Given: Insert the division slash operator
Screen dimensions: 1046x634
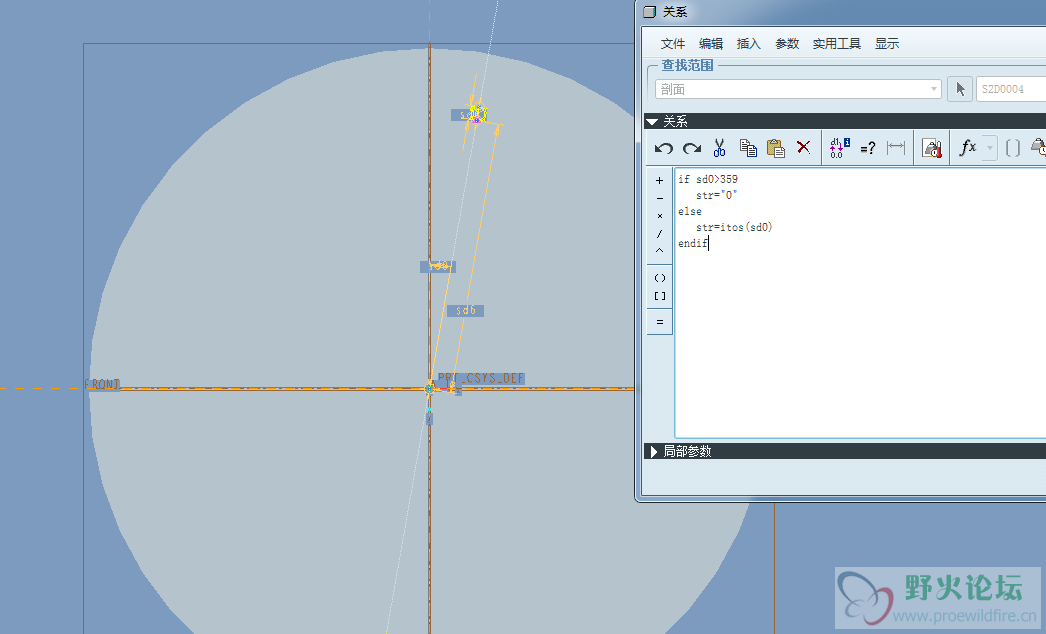Looking at the screenshot, I should pyautogui.click(x=660, y=234).
